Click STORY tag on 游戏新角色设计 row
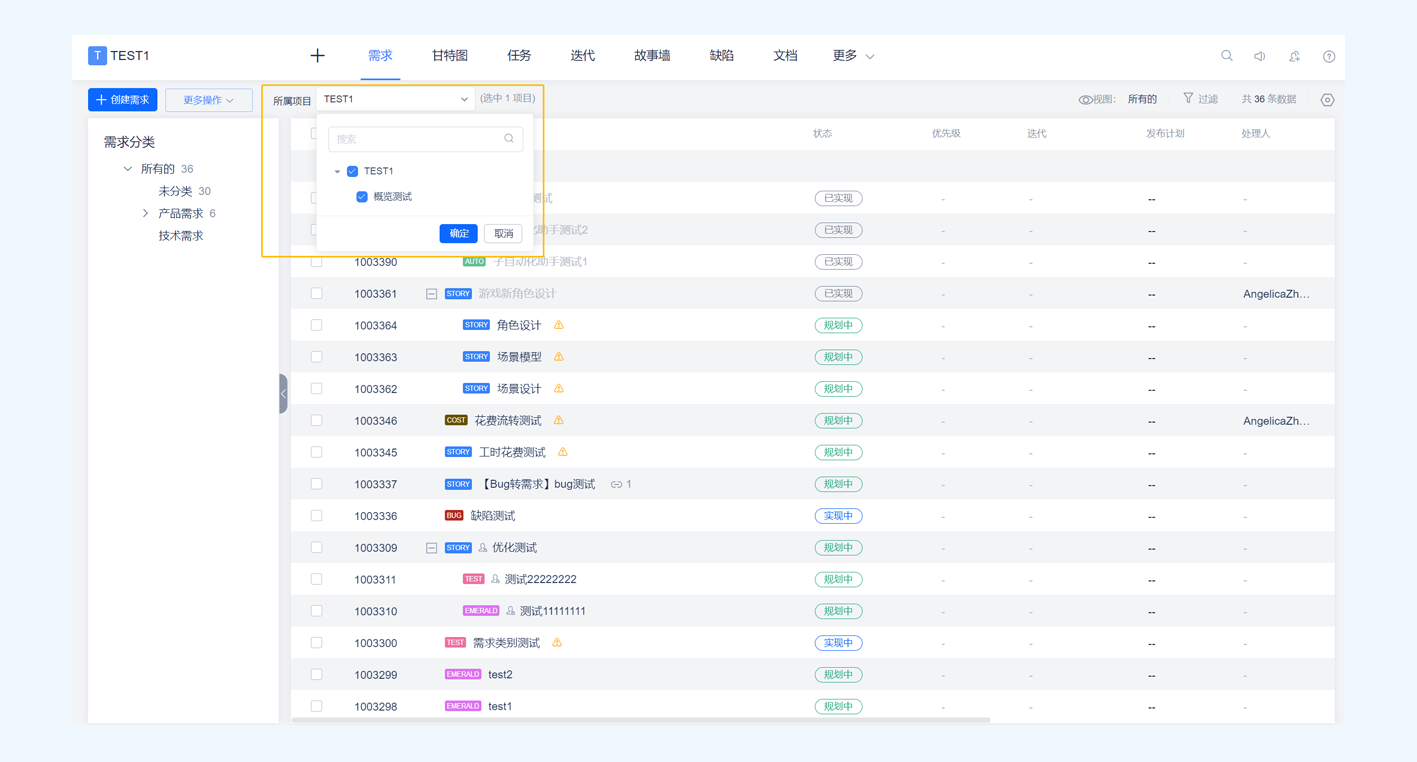The width and height of the screenshot is (1417, 762). (x=458, y=294)
